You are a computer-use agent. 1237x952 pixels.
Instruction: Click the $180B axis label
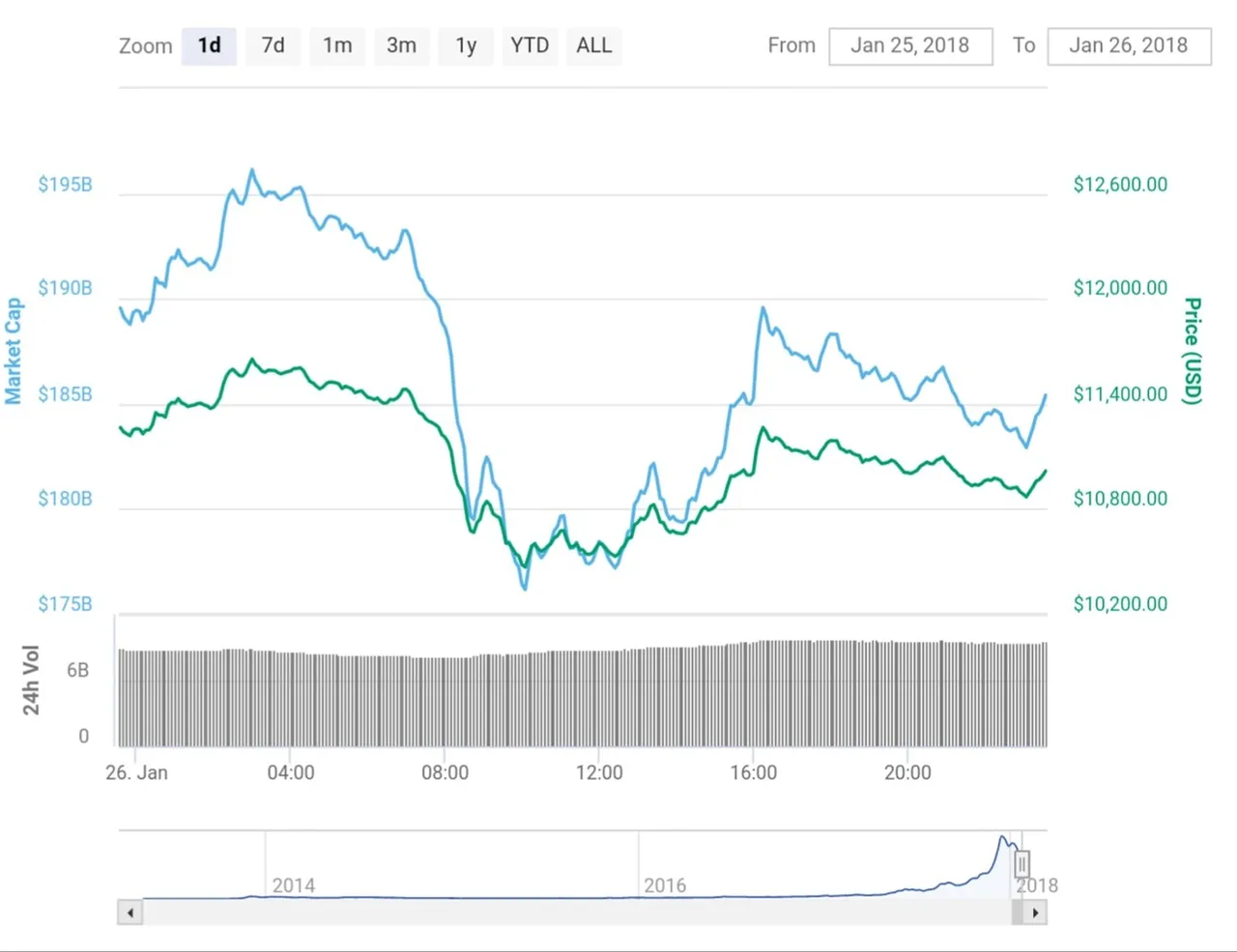65,499
